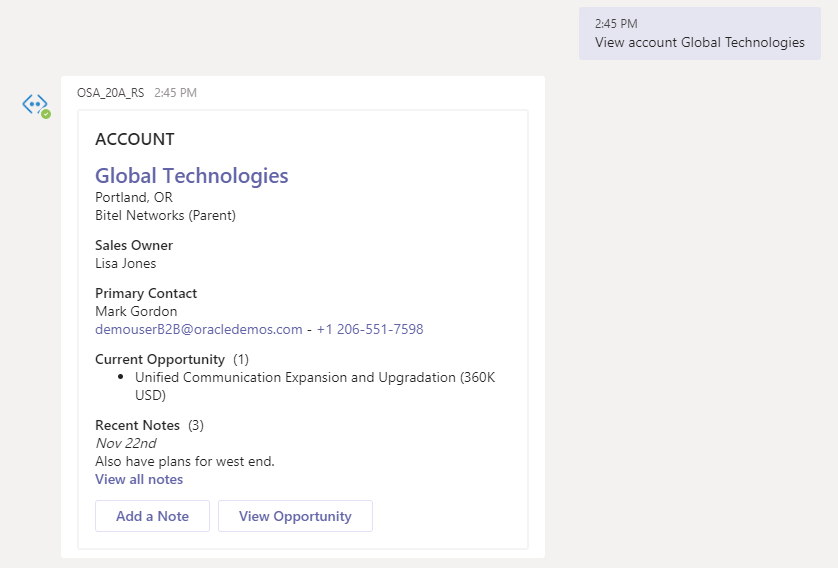
Task: Click the bot message's 2:45 PM timestamp
Action: click(175, 93)
